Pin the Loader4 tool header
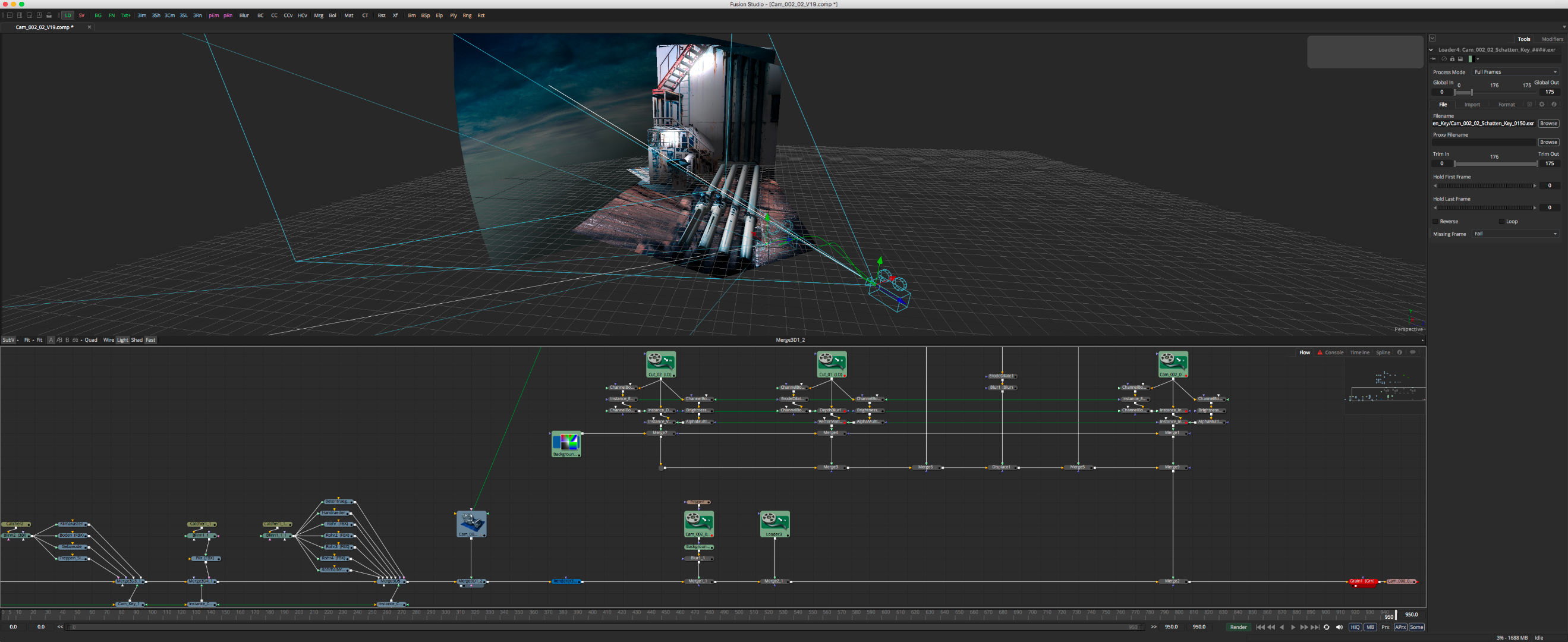1568x642 pixels. click(x=1434, y=59)
